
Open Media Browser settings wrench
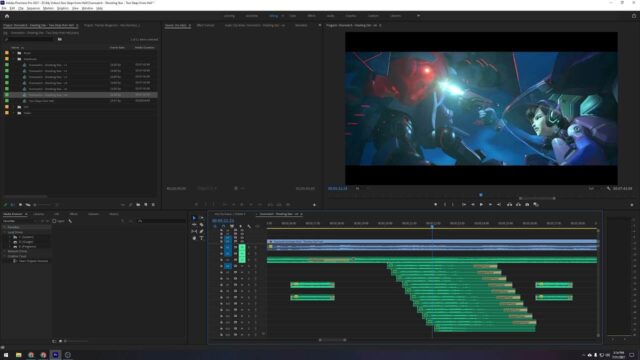70,221
